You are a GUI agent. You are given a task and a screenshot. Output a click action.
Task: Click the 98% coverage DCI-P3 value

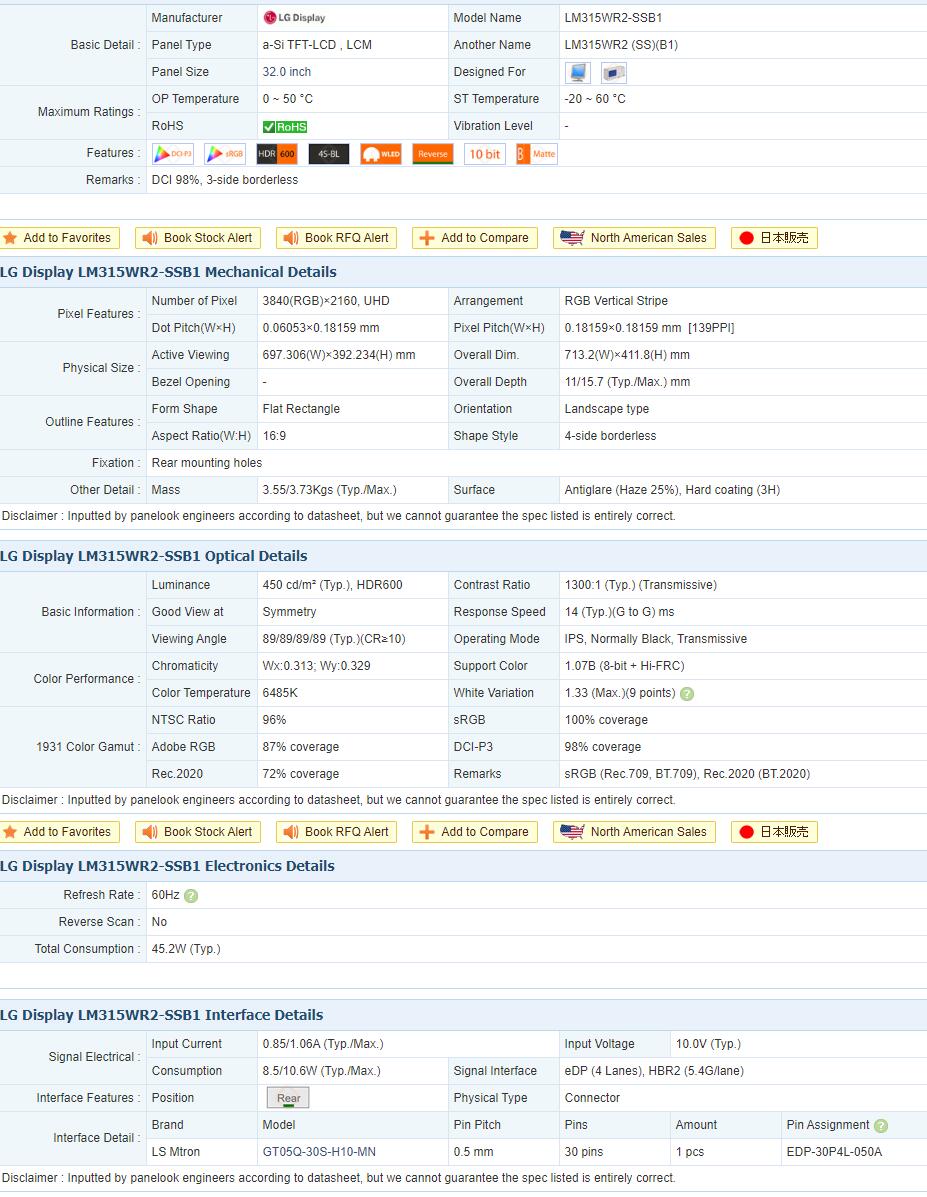602,747
